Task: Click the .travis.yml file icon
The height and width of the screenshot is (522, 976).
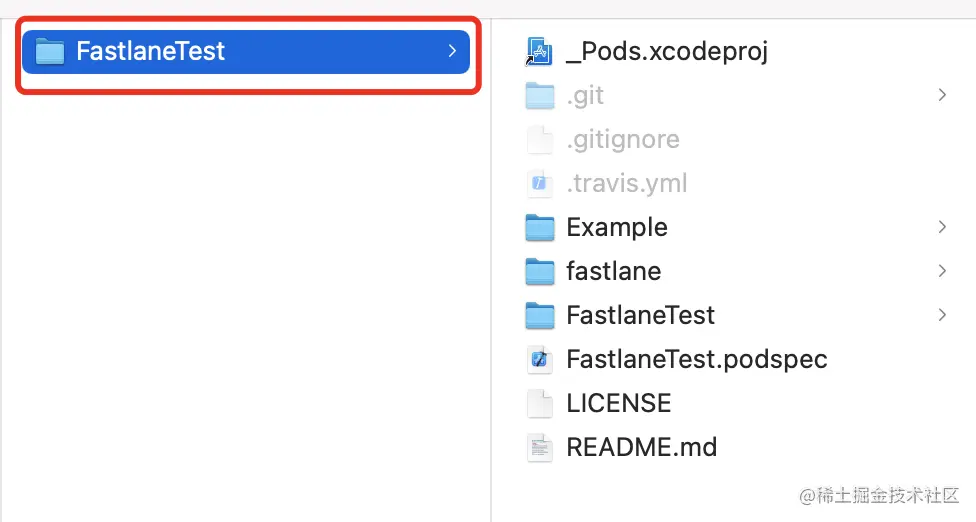Action: (540, 183)
